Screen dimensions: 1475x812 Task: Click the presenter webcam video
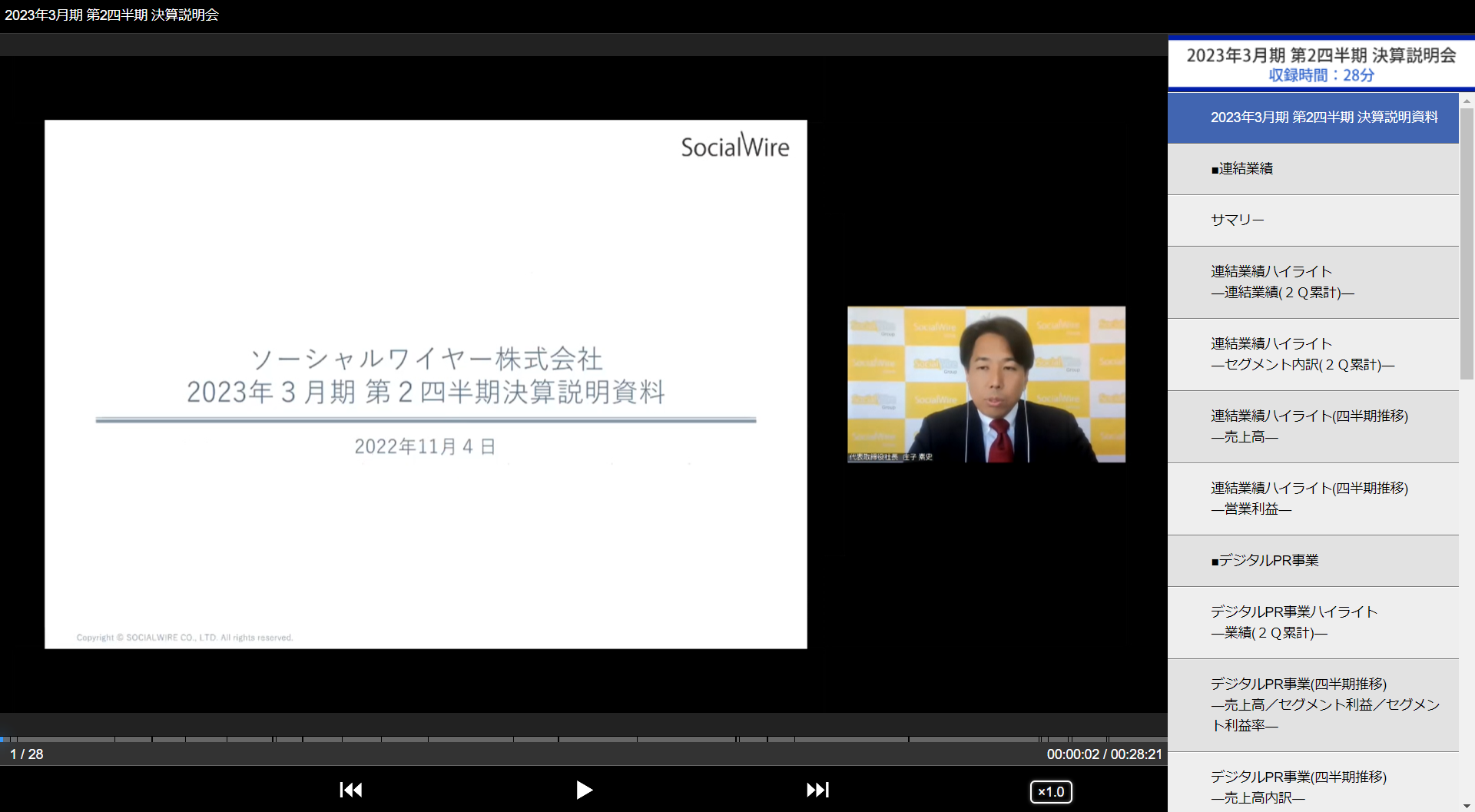986,384
